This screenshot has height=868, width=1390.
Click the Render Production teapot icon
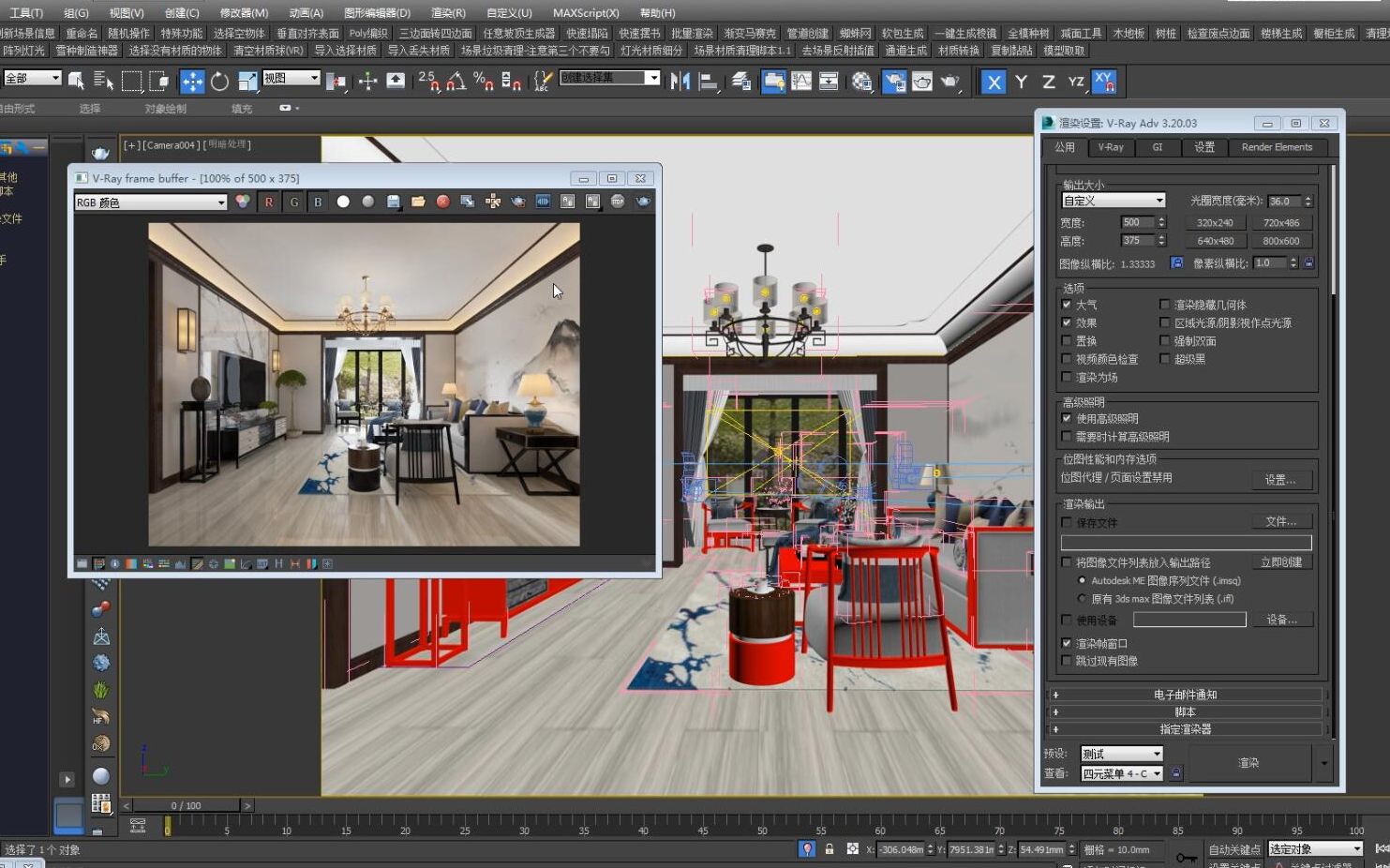(950, 82)
